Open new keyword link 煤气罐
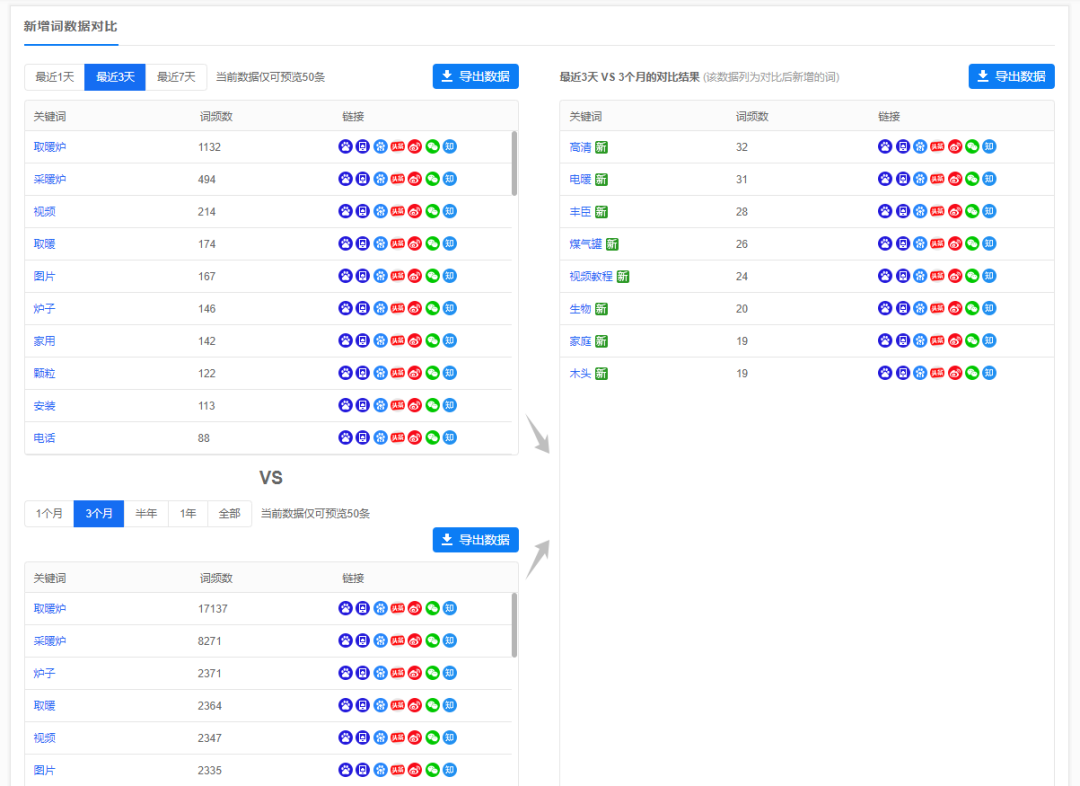This screenshot has width=1080, height=786. 585,245
